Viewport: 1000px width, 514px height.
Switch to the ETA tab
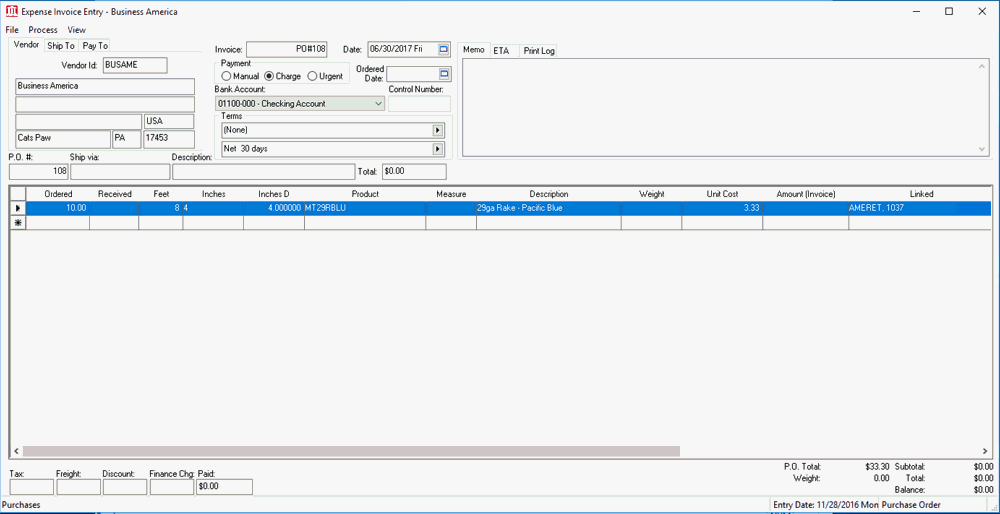coord(501,50)
